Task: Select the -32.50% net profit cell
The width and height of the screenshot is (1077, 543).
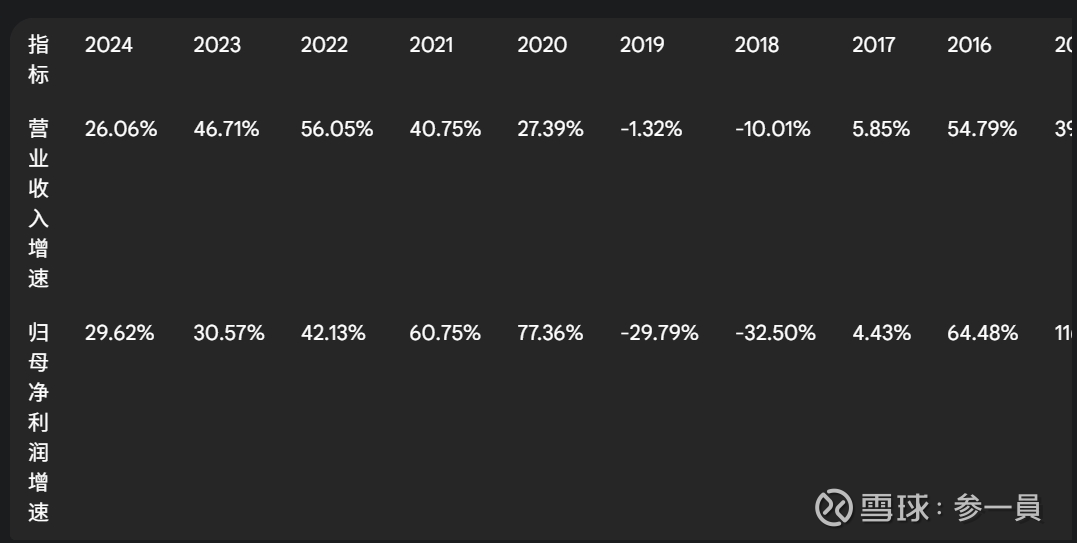Action: point(775,333)
